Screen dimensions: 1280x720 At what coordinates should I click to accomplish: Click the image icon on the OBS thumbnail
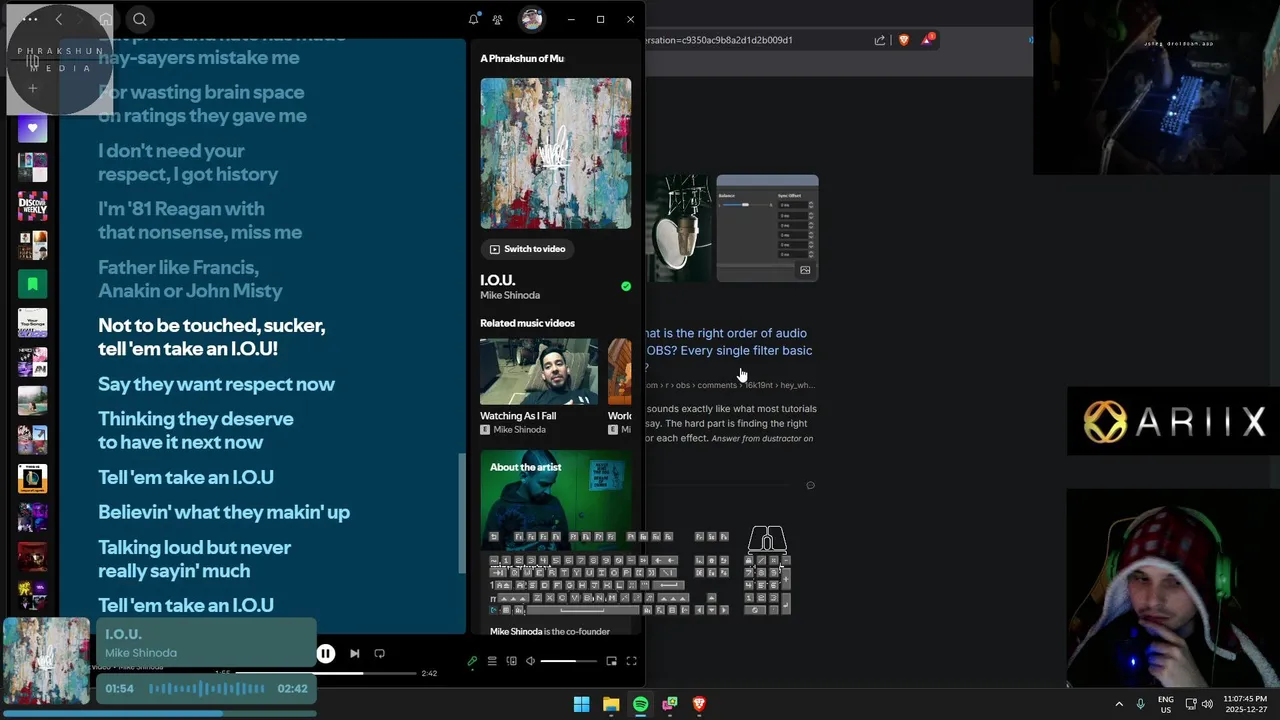(805, 270)
